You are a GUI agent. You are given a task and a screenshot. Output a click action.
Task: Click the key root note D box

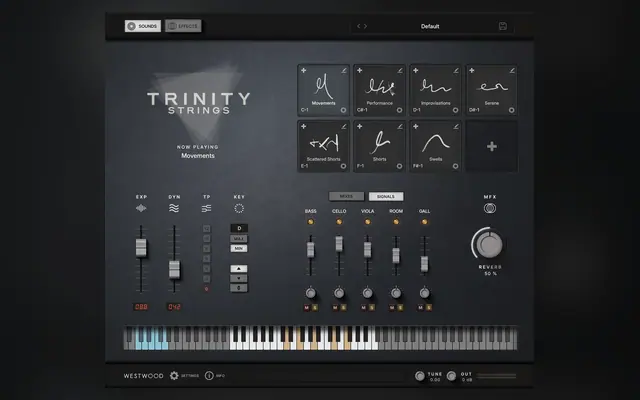coord(239,228)
